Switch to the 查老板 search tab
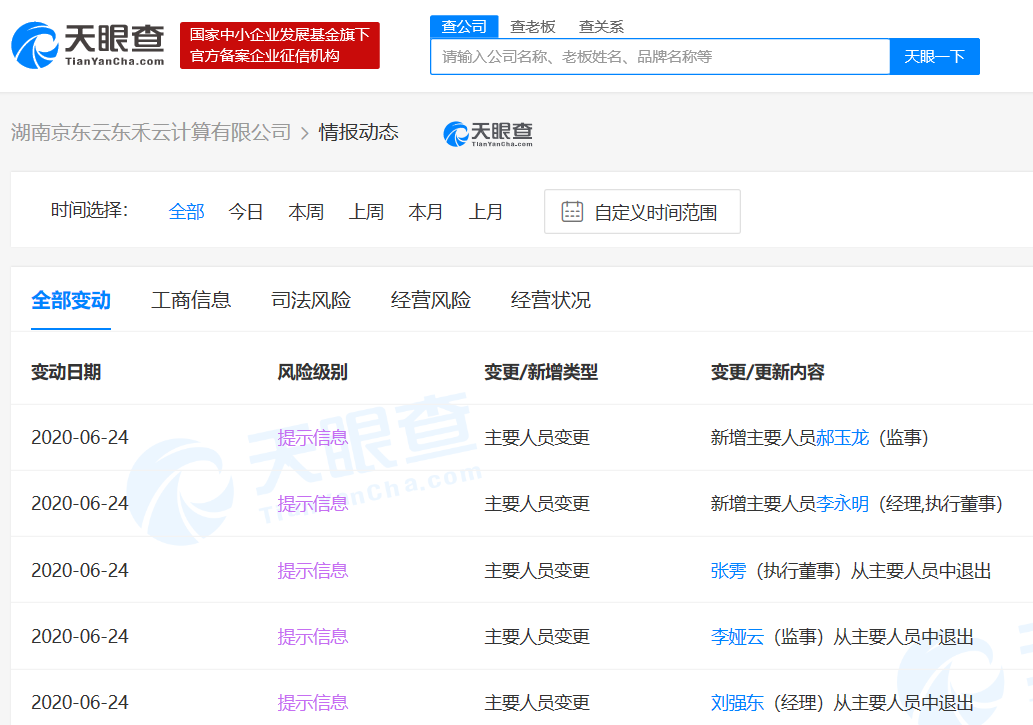1033x725 pixels. click(532, 27)
